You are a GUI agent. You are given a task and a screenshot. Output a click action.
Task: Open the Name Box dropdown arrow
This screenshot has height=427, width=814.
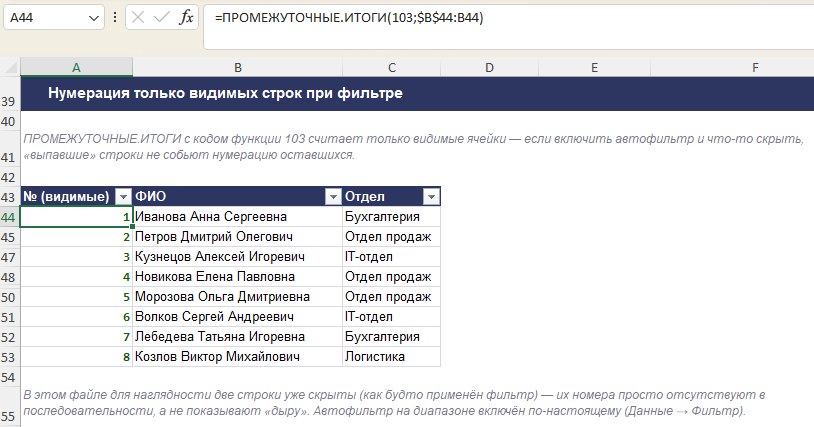point(94,18)
